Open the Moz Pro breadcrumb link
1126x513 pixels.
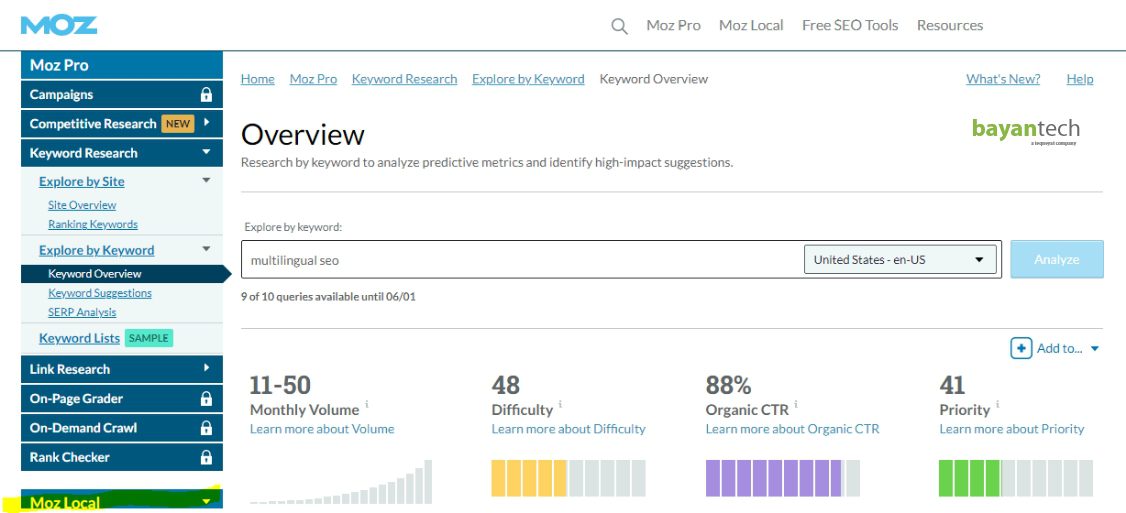coord(313,79)
